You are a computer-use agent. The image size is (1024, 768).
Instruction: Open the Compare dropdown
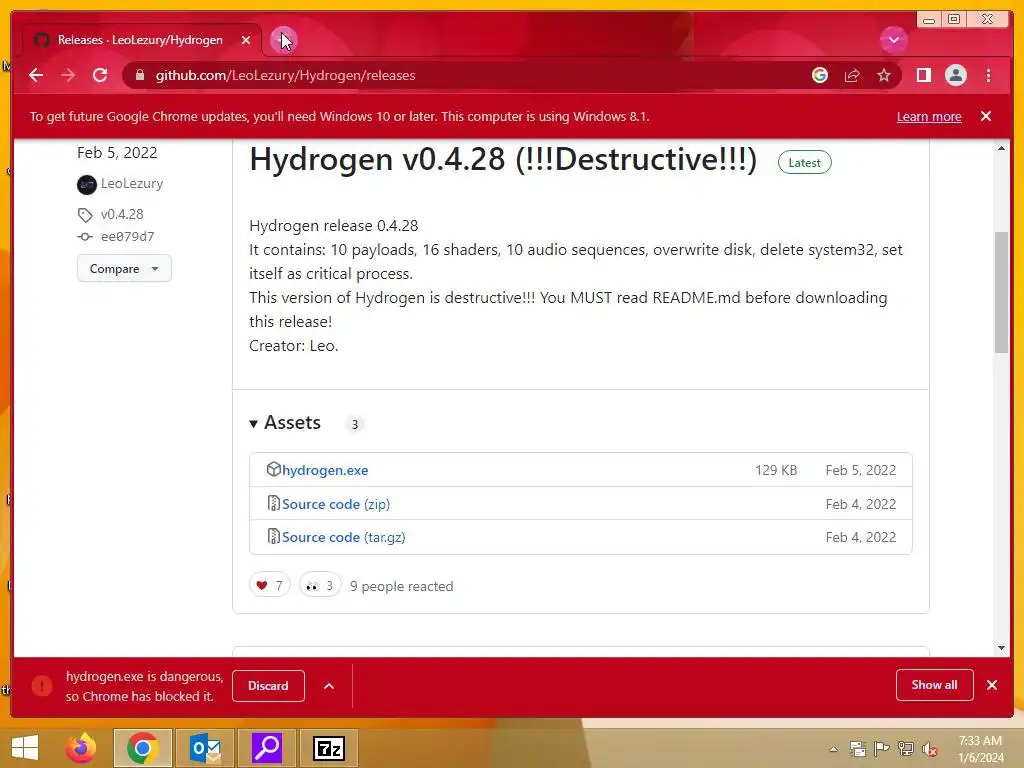tap(124, 268)
